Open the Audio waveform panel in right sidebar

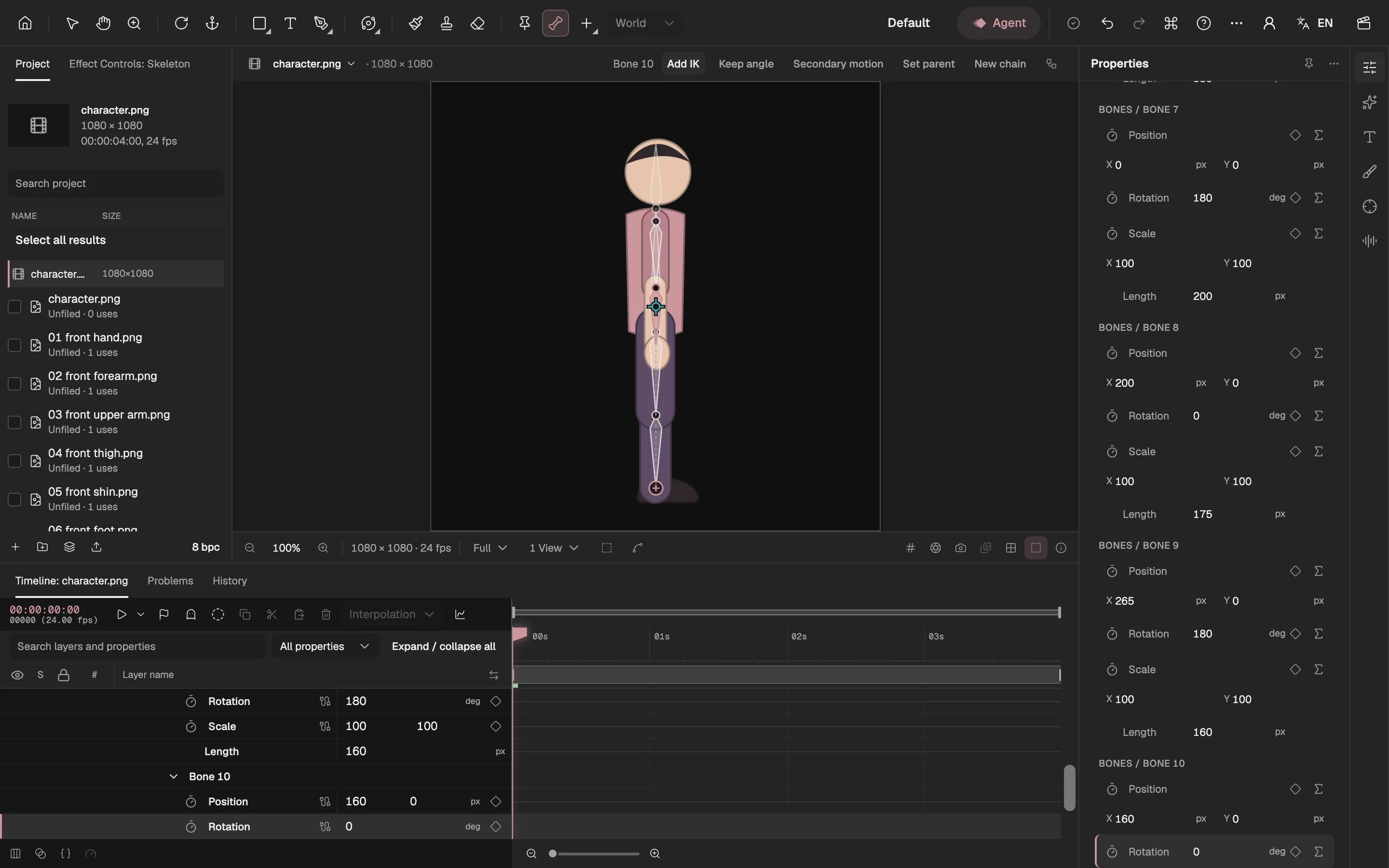1370,241
